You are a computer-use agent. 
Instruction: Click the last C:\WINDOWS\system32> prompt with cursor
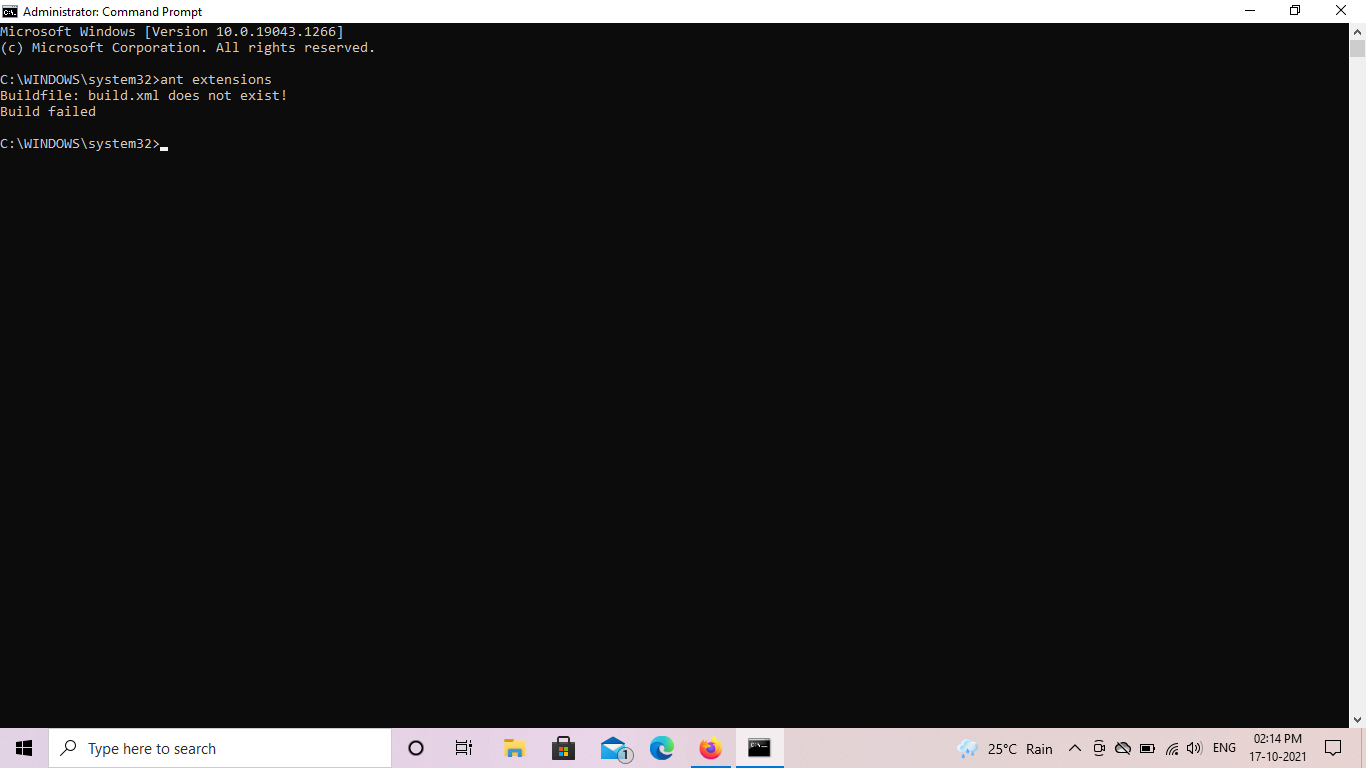(84, 143)
